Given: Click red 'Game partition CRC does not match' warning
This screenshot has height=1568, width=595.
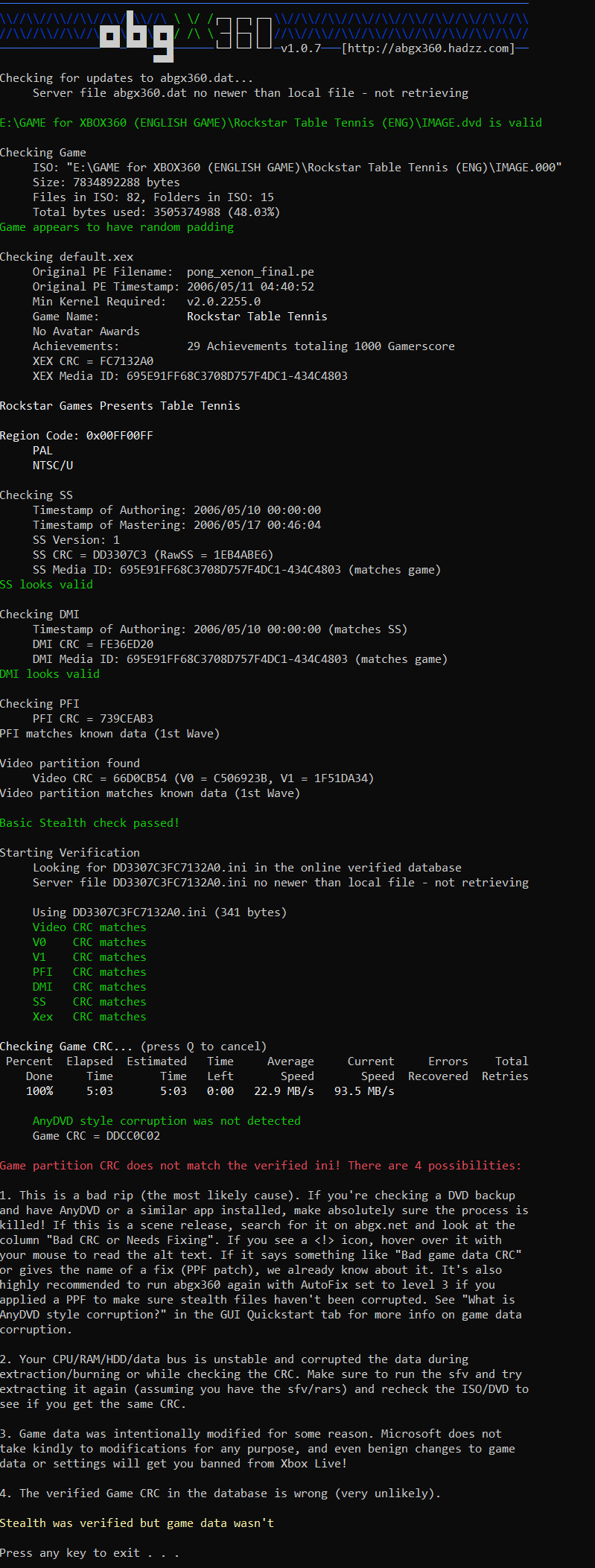Looking at the screenshot, I should (261, 1166).
